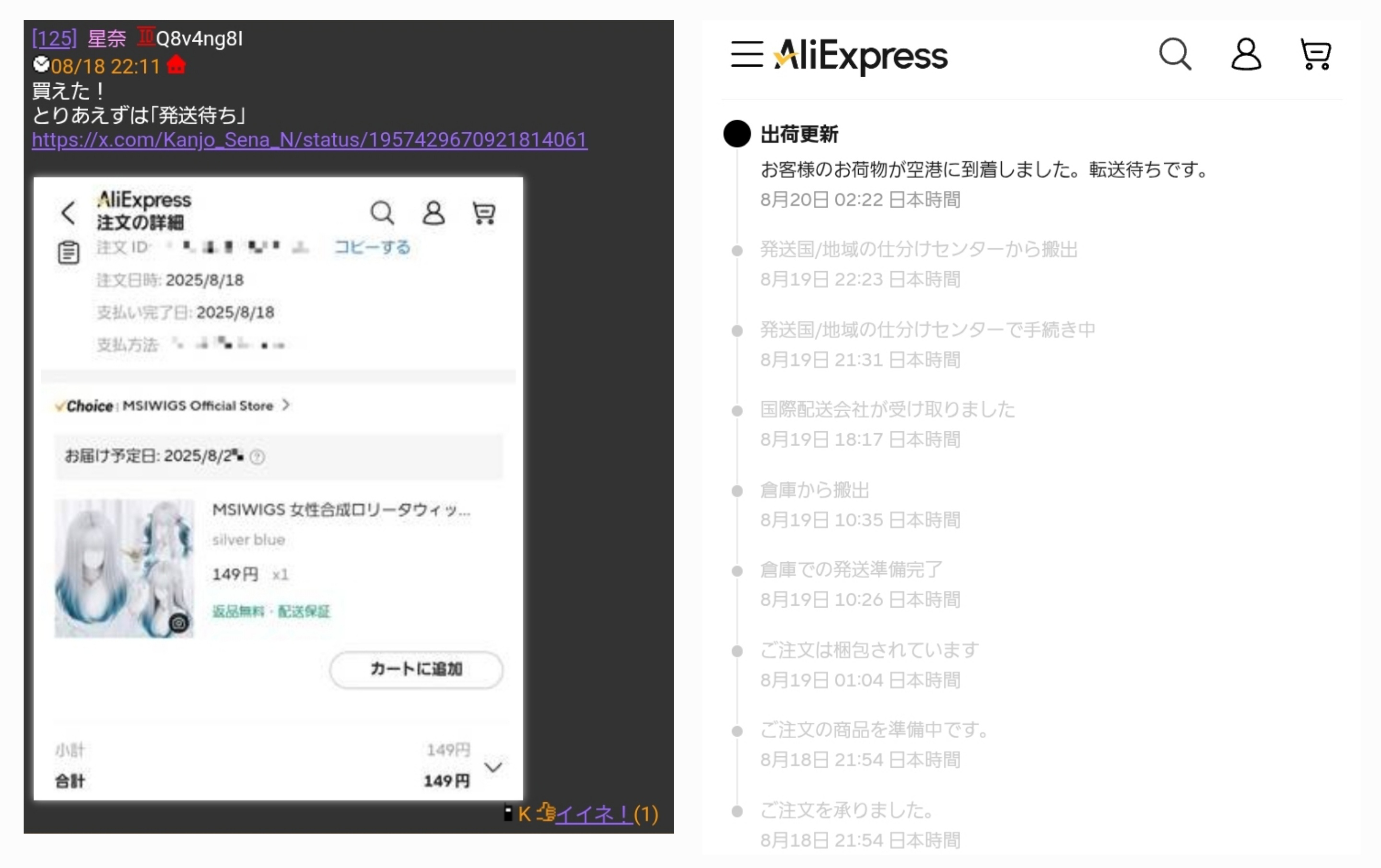Open the cart icon in right header
The image size is (1381, 868).
(x=1316, y=55)
